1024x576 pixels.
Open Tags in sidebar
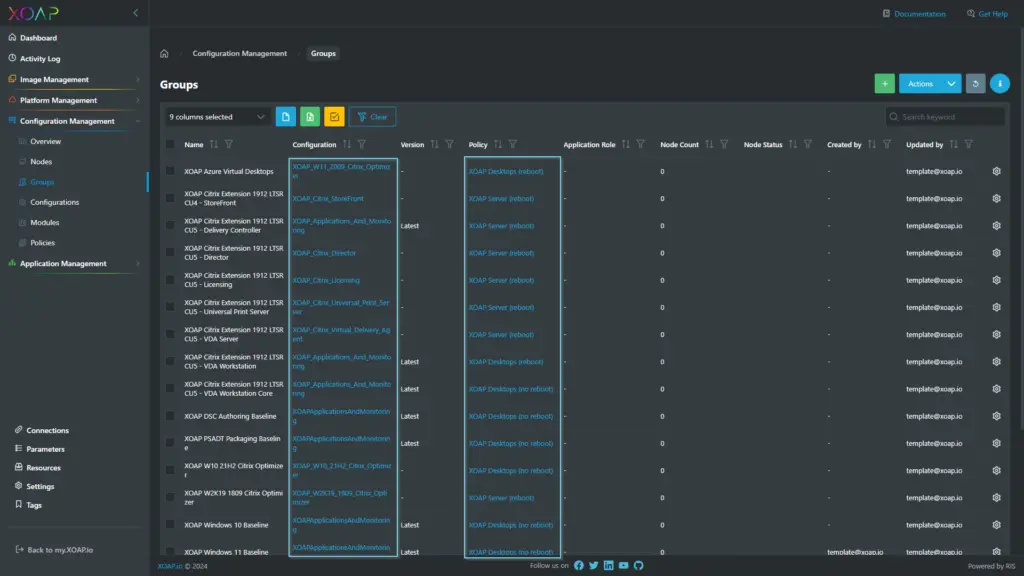tap(34, 505)
